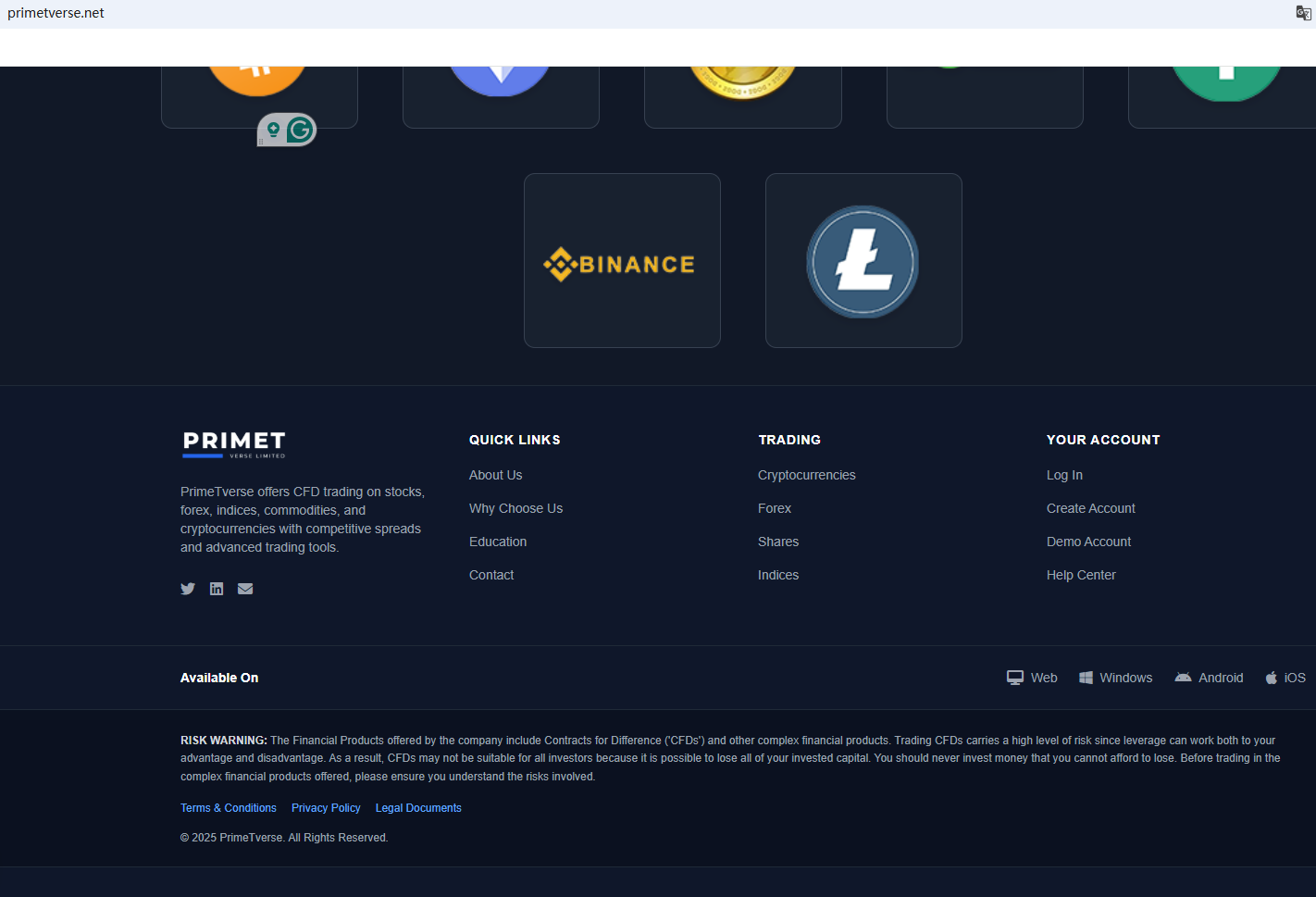Click the orange coin card
This screenshot has width=1316, height=897.
(259, 97)
